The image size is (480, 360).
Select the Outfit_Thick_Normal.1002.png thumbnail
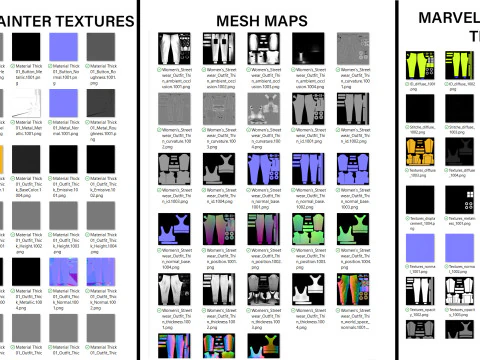[101, 272]
